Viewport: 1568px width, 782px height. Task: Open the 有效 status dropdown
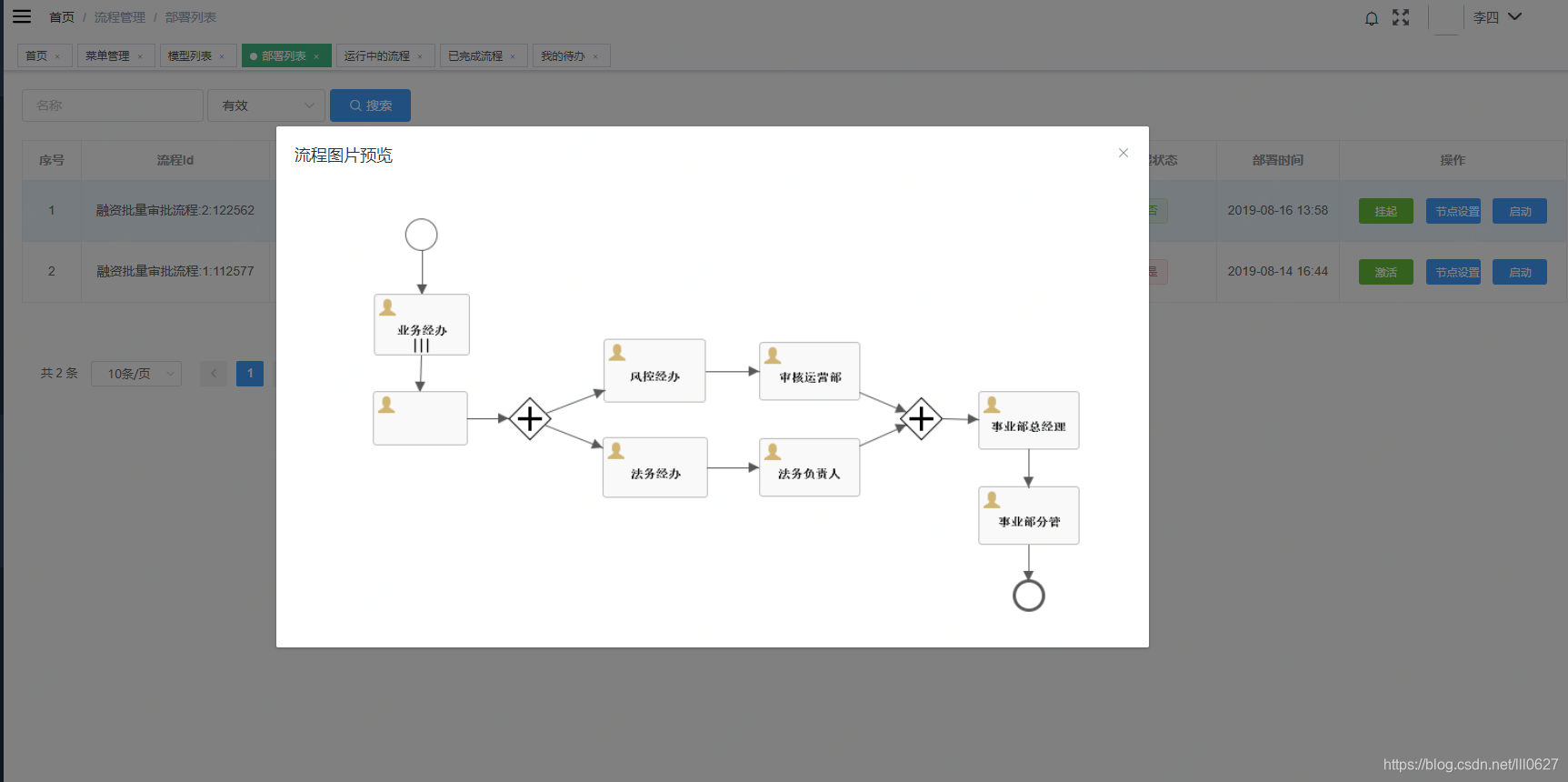coord(266,105)
